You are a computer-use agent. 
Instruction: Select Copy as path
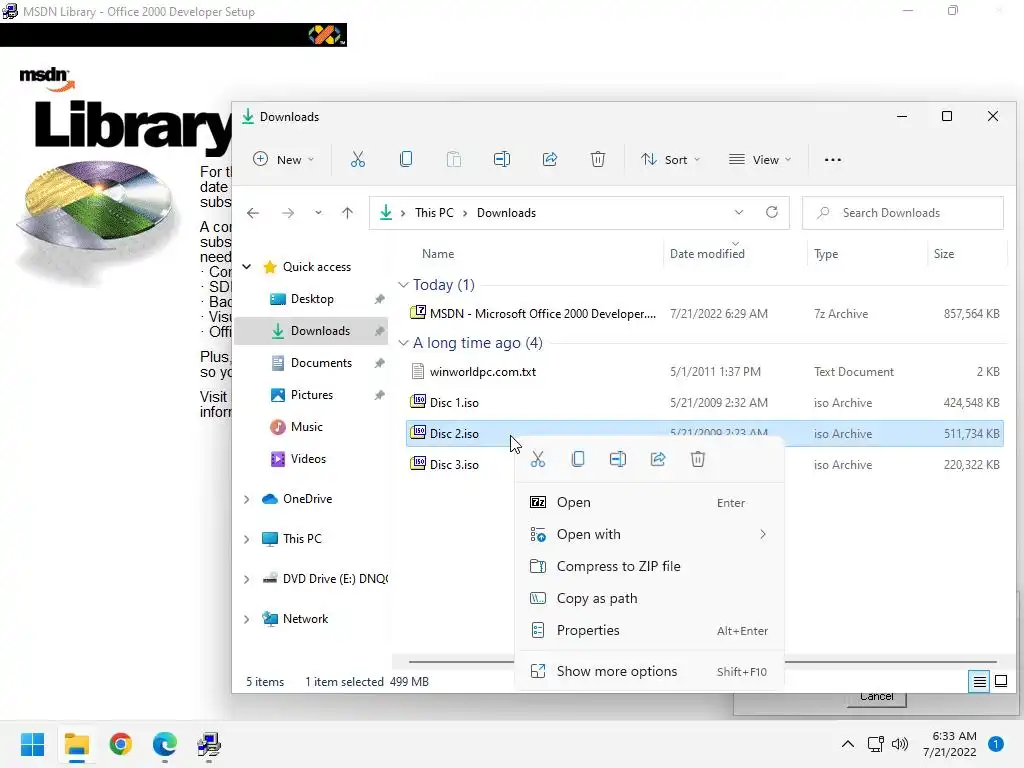650,598
